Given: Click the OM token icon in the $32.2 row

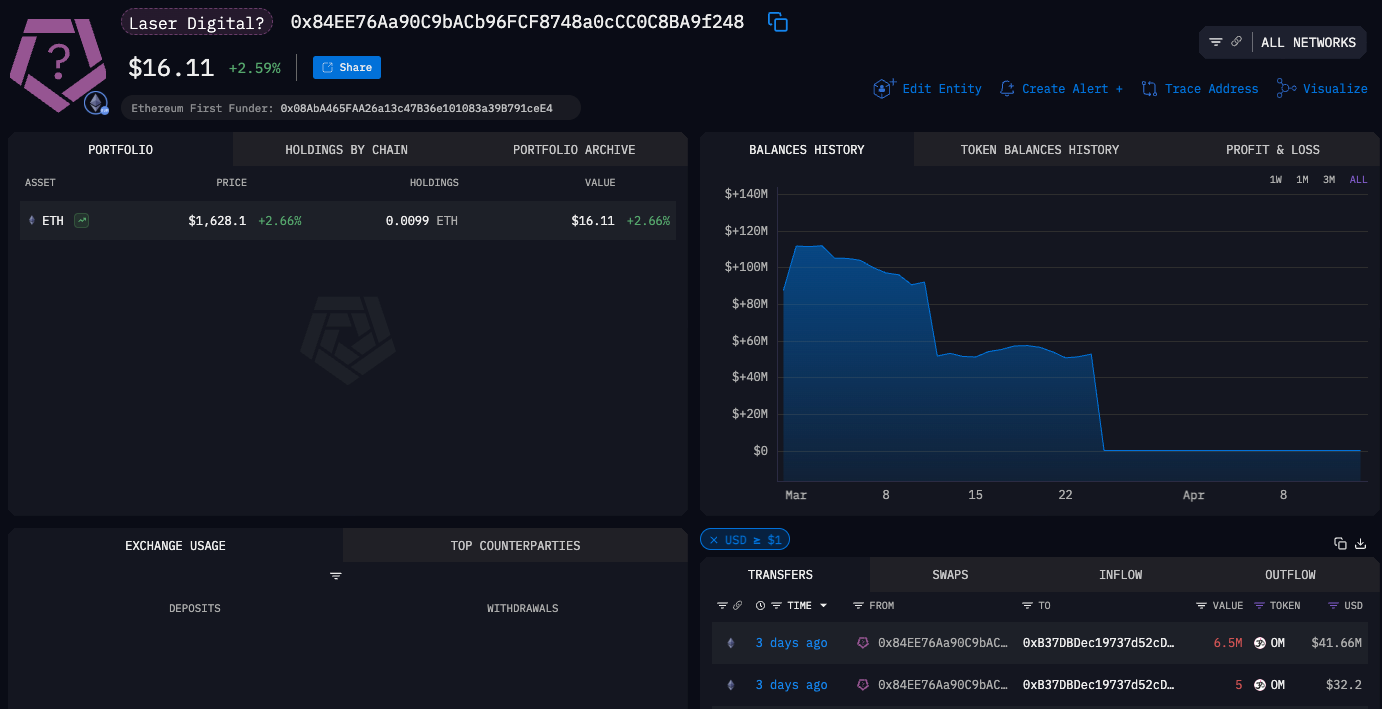Looking at the screenshot, I should tap(1260, 685).
